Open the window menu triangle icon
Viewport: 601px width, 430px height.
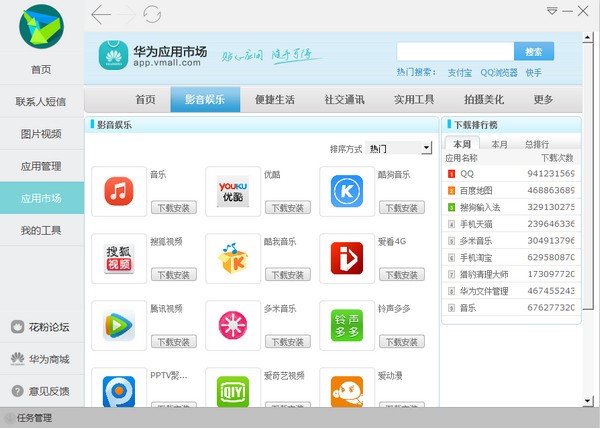[x=552, y=11]
